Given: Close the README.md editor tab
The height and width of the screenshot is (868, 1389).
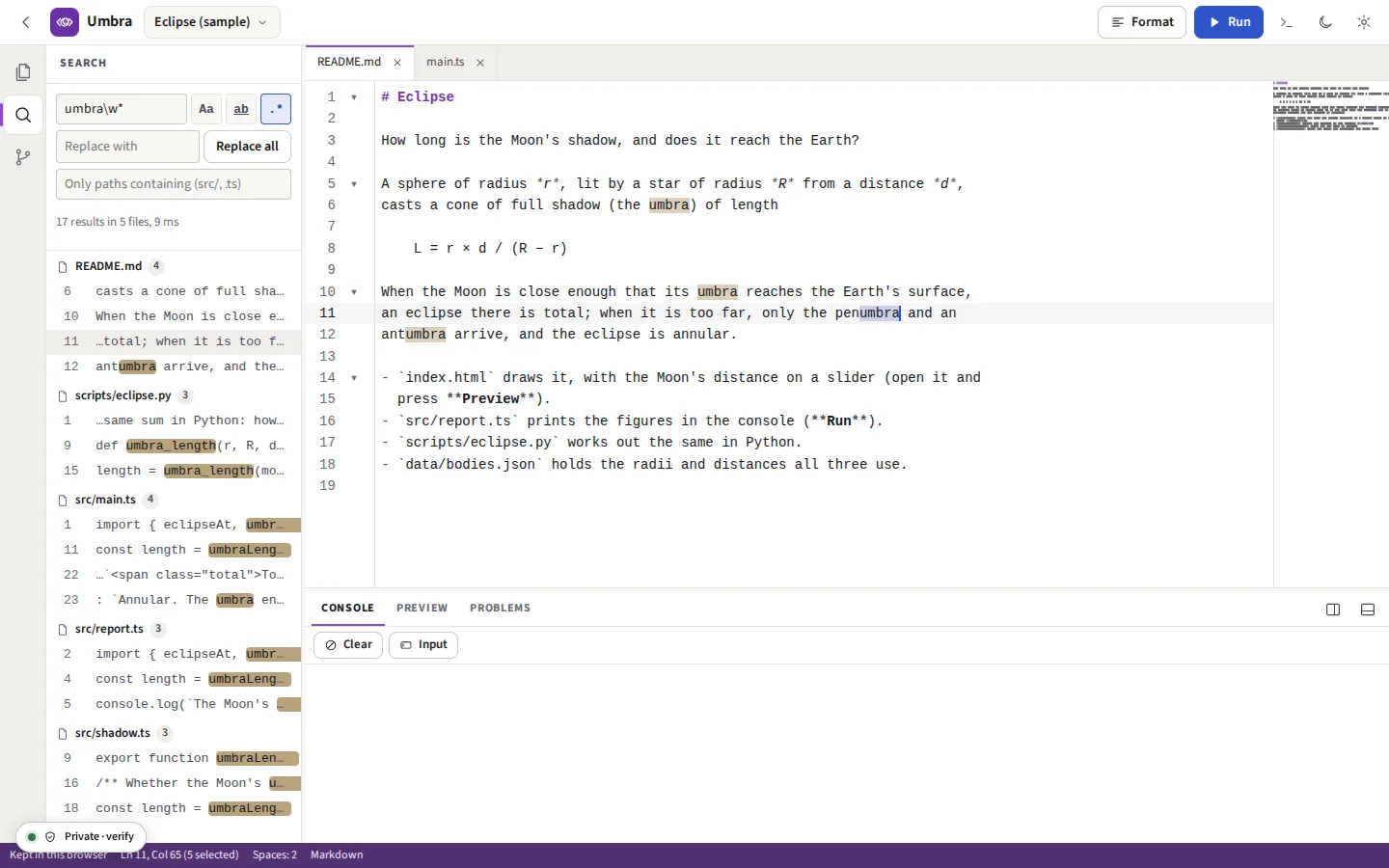Looking at the screenshot, I should [x=397, y=63].
